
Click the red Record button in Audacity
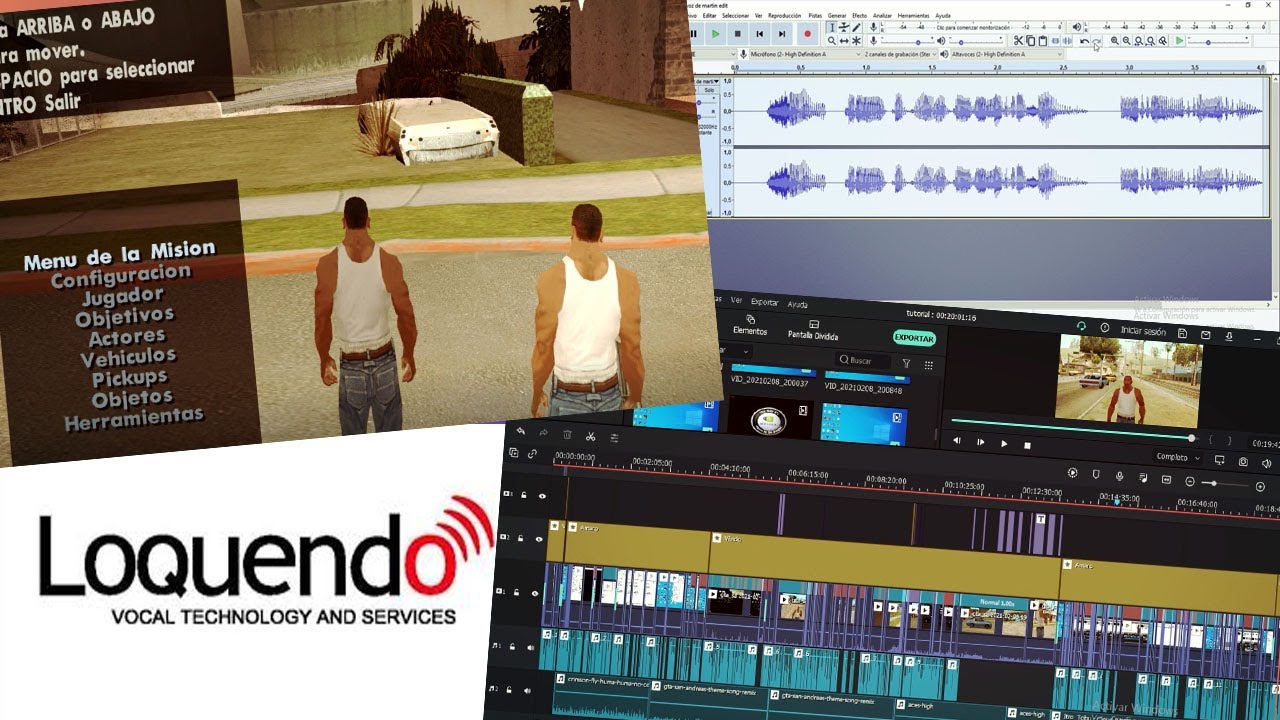(x=807, y=34)
